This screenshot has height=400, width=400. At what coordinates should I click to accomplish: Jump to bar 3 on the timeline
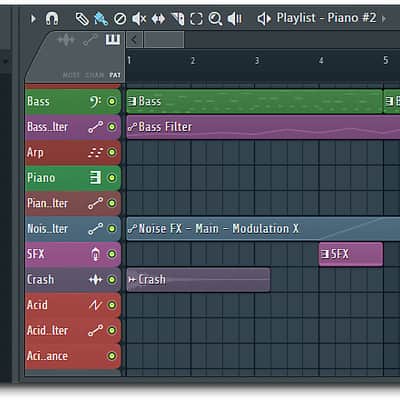point(257,61)
